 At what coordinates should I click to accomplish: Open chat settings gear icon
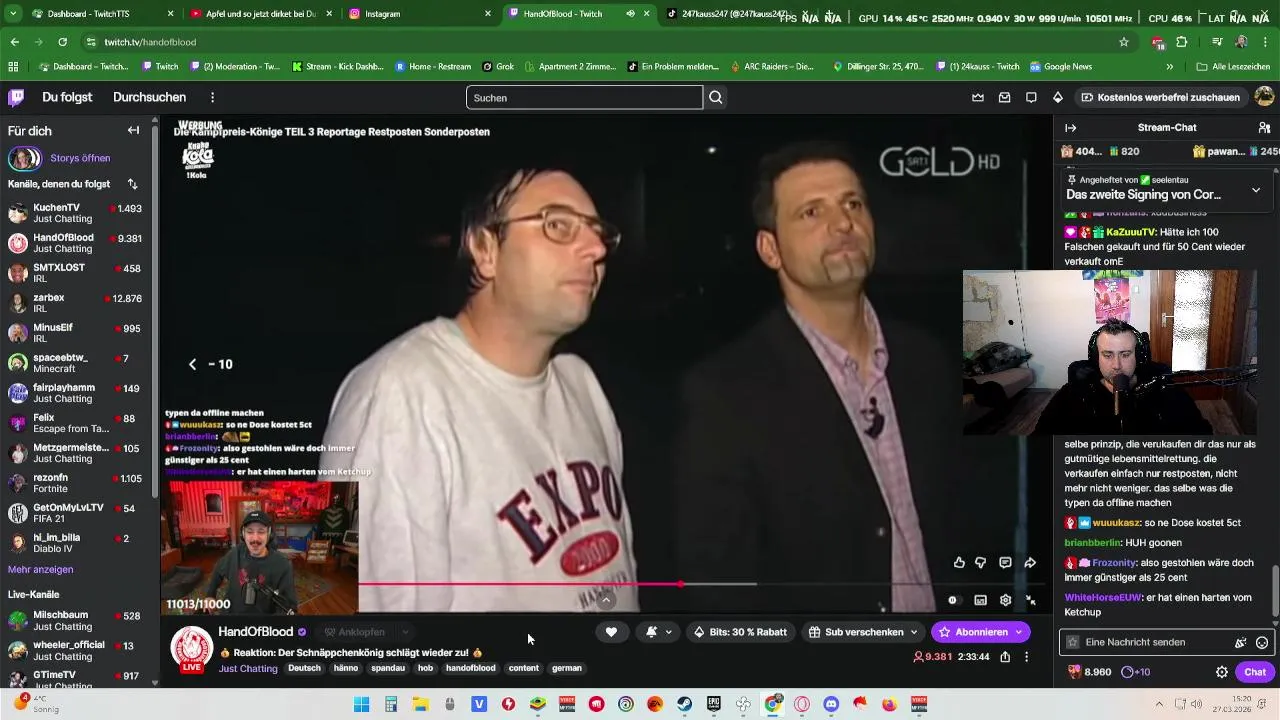point(1221,672)
